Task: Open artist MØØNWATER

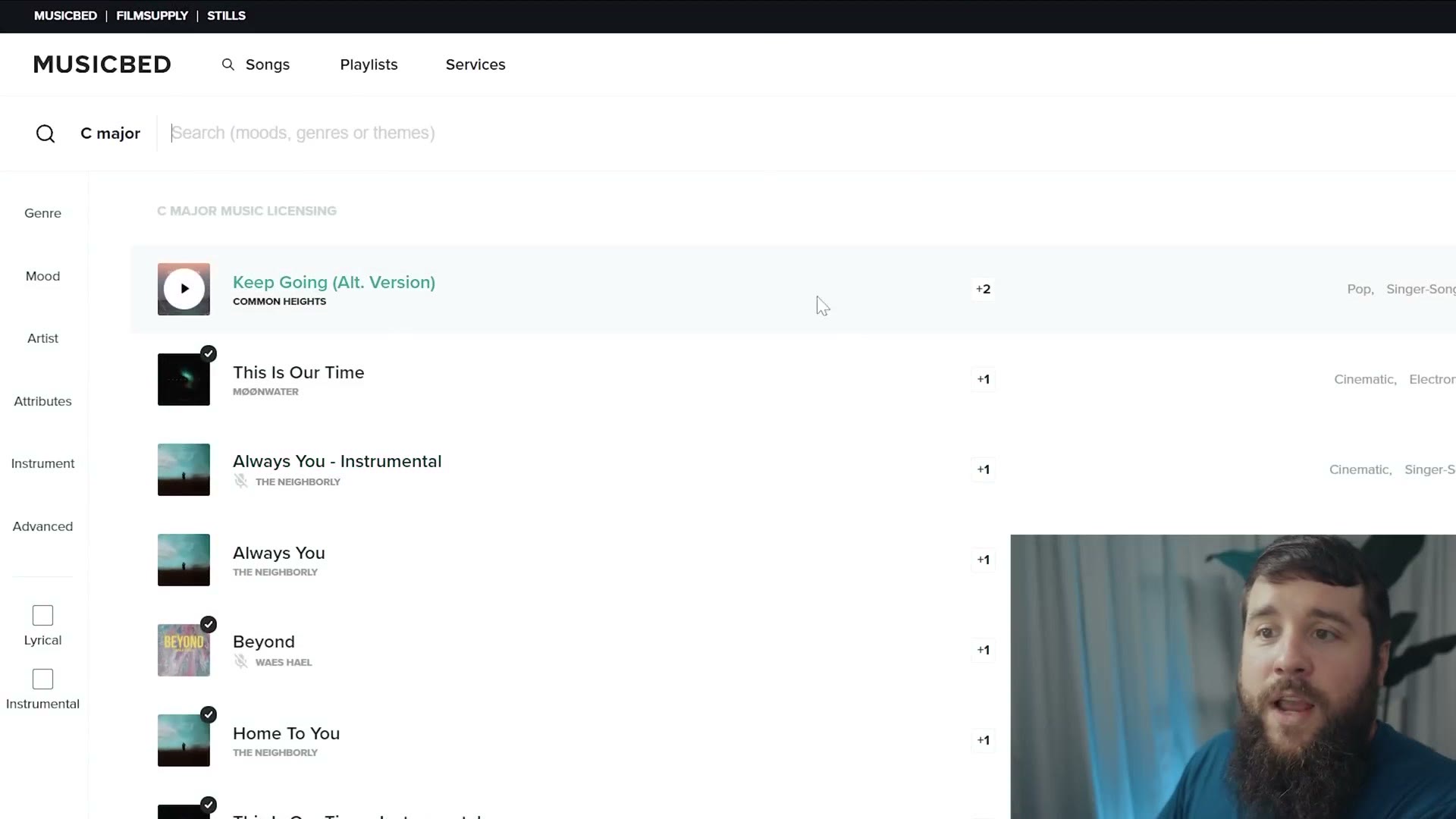Action: [265, 392]
